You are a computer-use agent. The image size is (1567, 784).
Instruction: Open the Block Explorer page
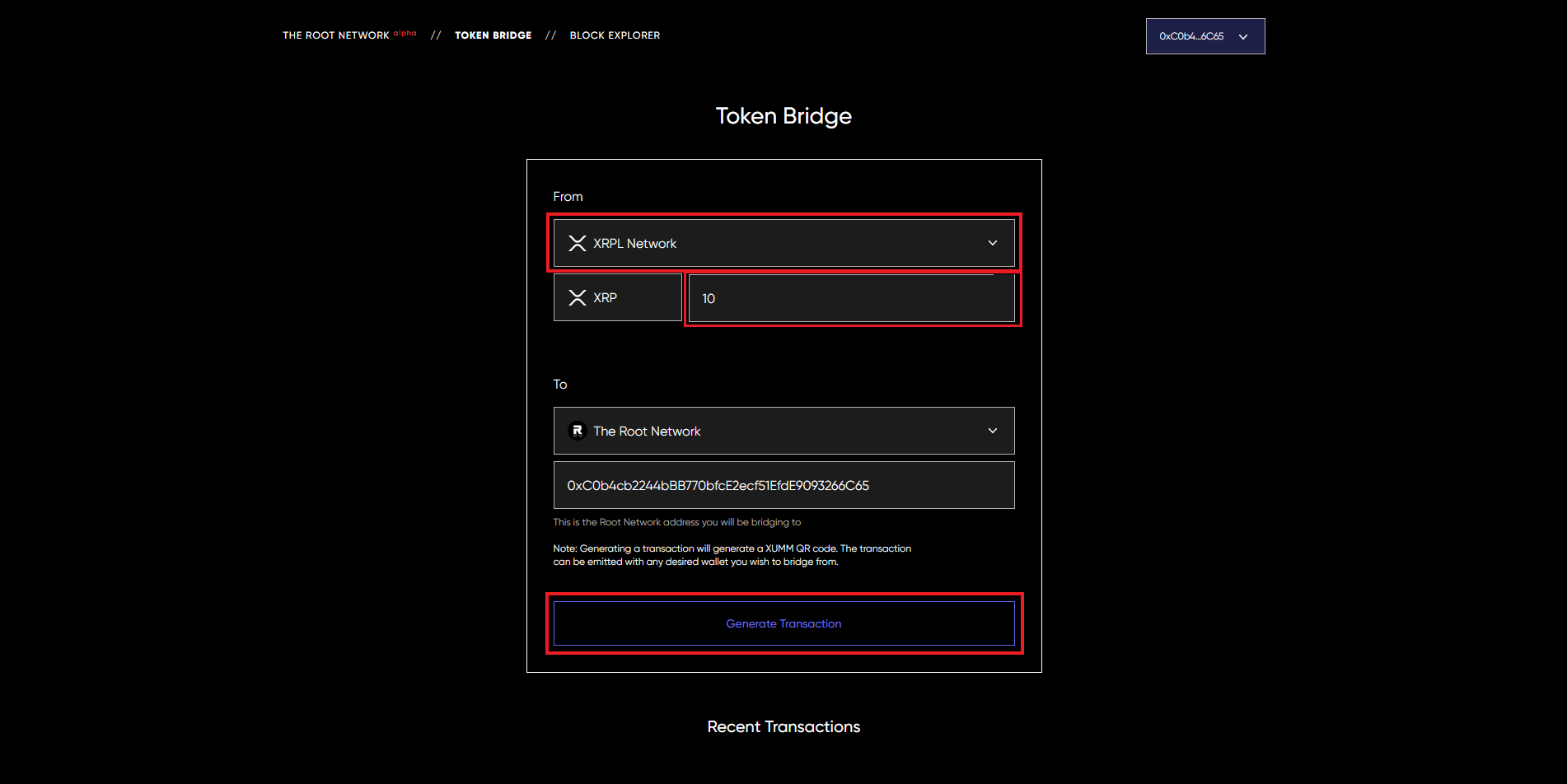point(615,35)
